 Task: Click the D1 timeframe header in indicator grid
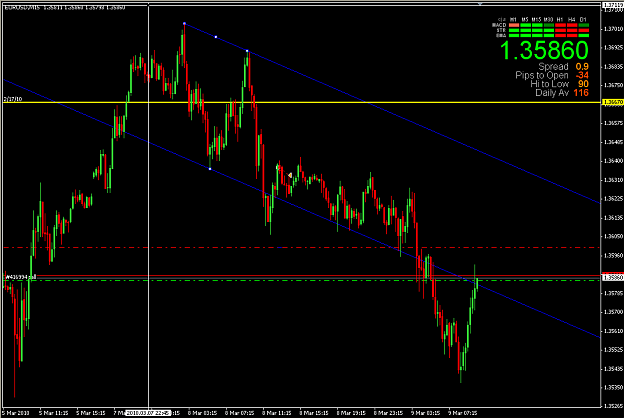[x=583, y=20]
